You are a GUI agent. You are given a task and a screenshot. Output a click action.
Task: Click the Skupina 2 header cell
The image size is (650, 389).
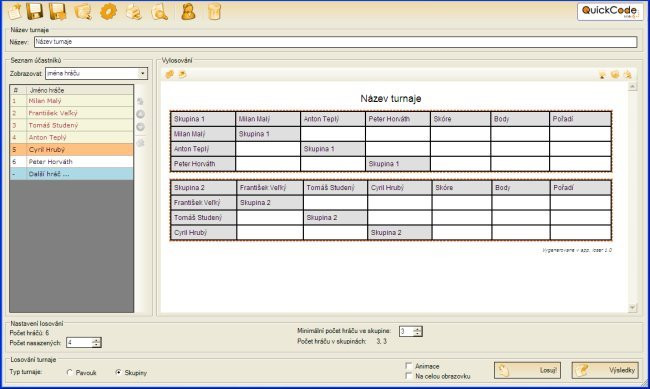click(203, 188)
